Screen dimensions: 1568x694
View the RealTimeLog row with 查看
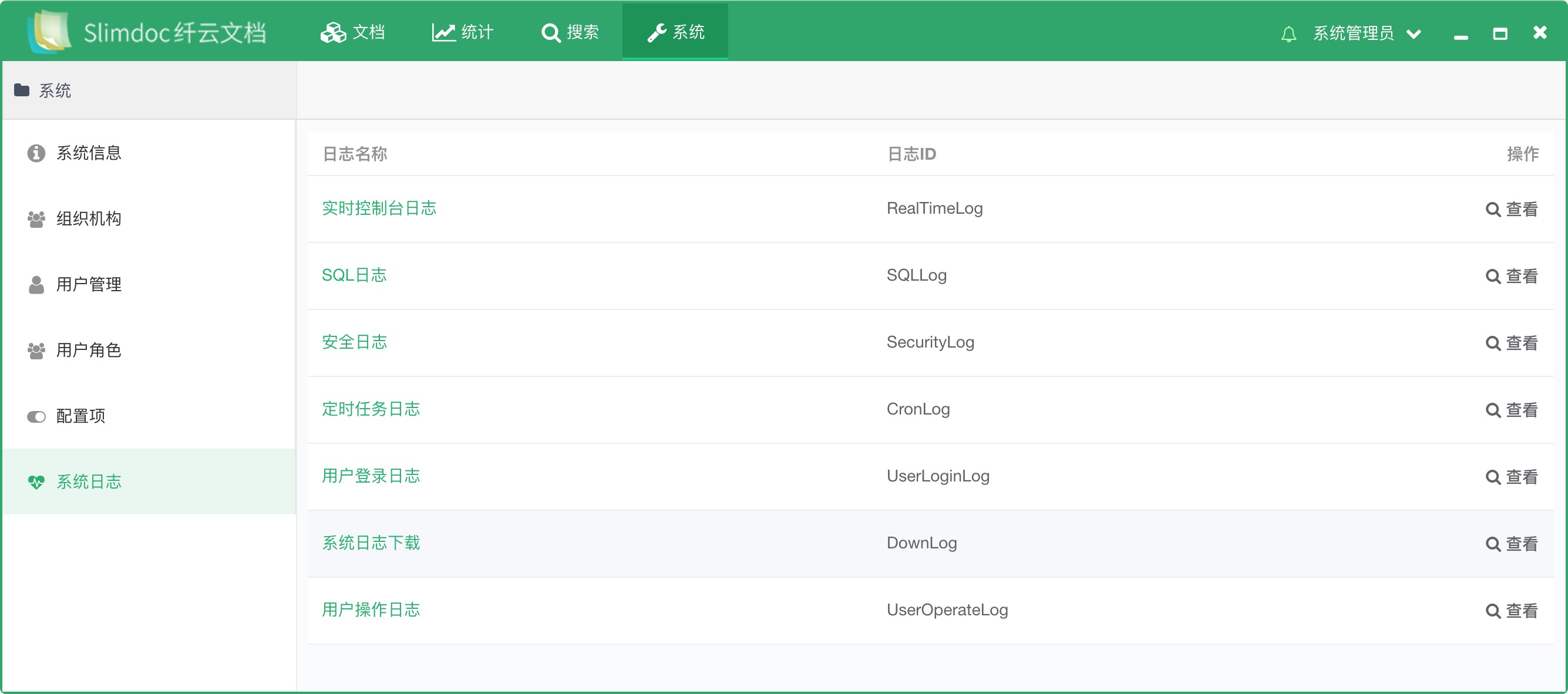pyautogui.click(x=1512, y=209)
